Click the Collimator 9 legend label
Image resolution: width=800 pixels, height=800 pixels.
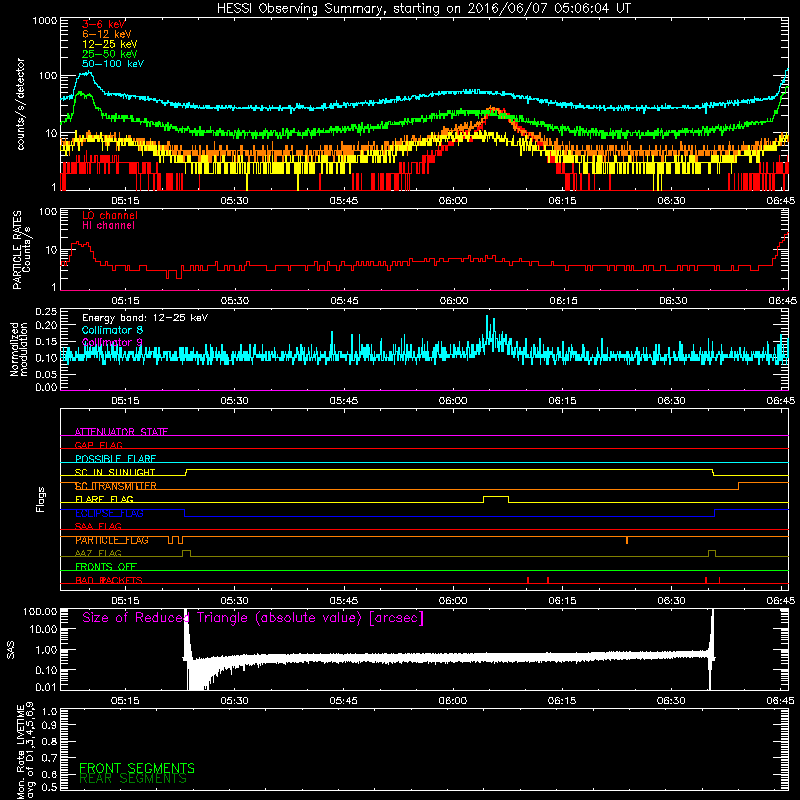pos(112,342)
